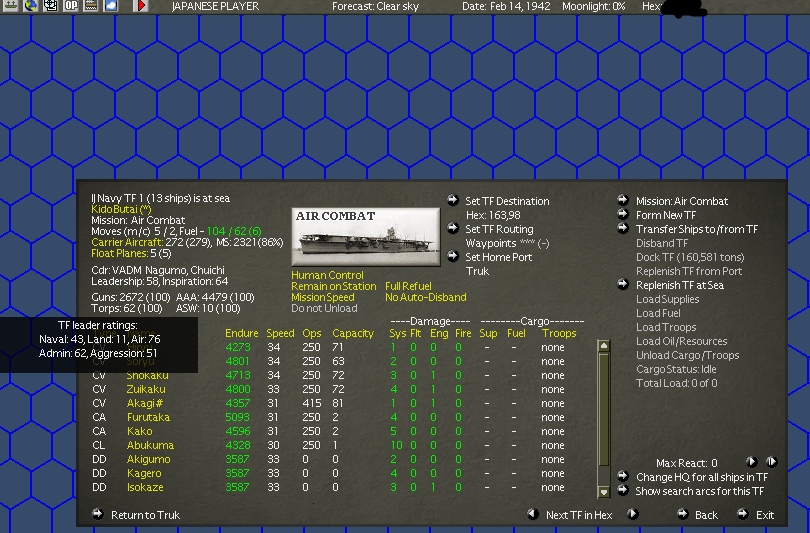Click the red end-turn arrow
The width and height of the screenshot is (810, 533).
pyautogui.click(x=141, y=6)
